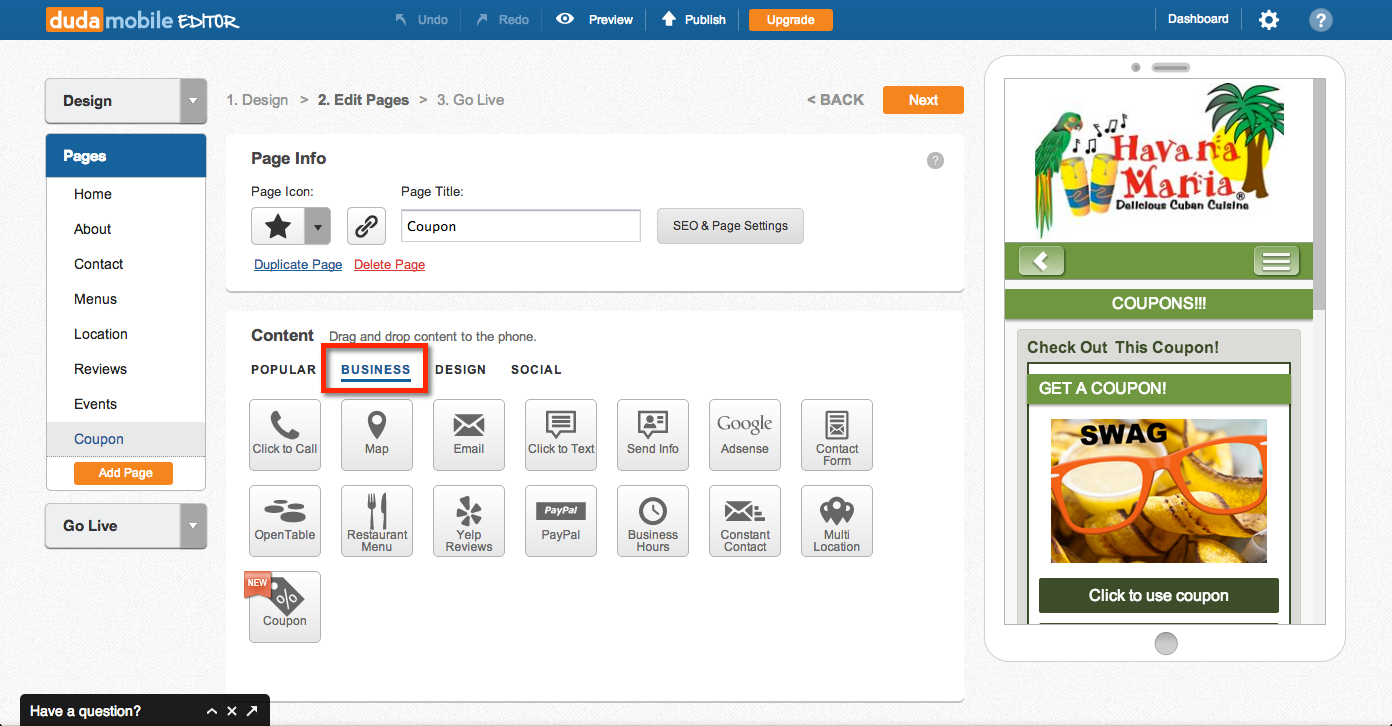Go to step 1. Design breadcrumb
The width and height of the screenshot is (1392, 726).
tap(257, 100)
